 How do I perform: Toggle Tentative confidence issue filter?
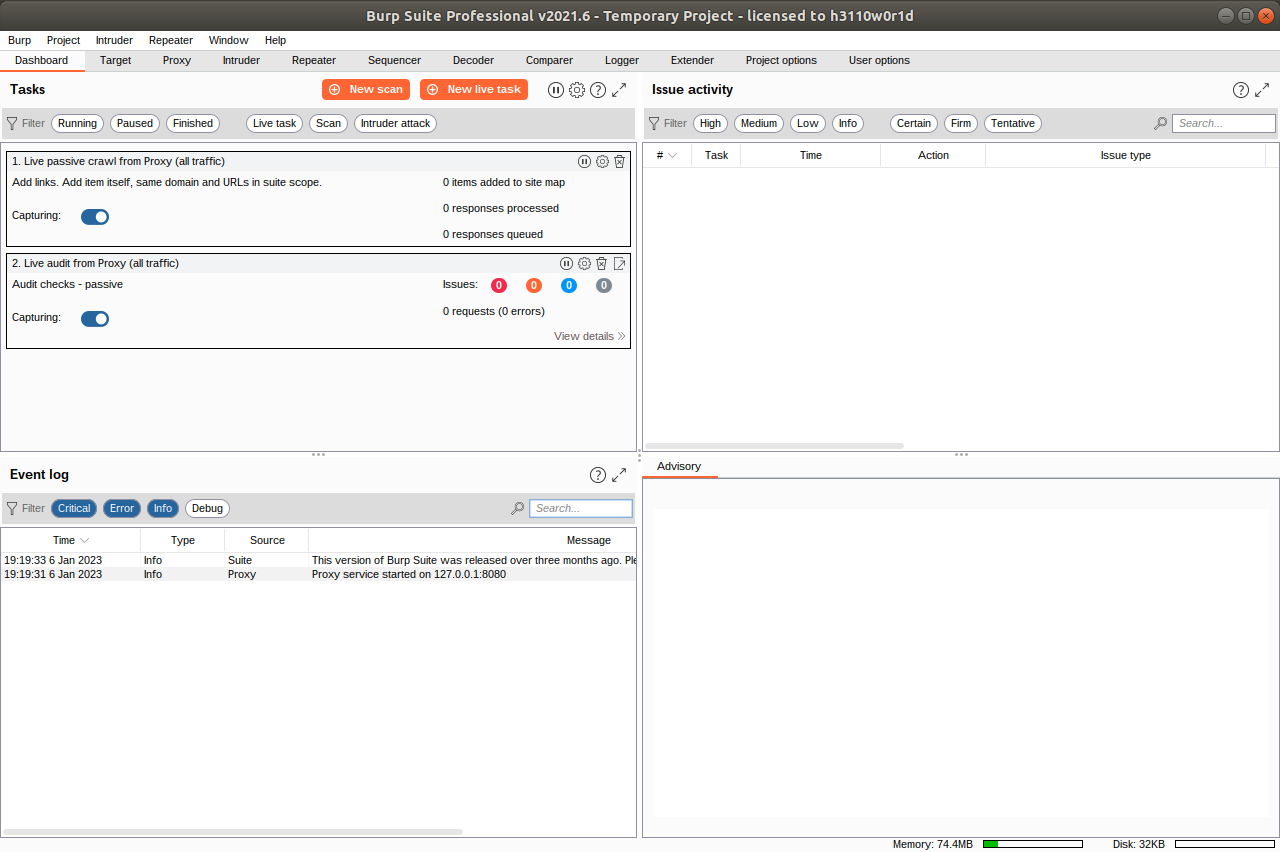pos(1013,124)
